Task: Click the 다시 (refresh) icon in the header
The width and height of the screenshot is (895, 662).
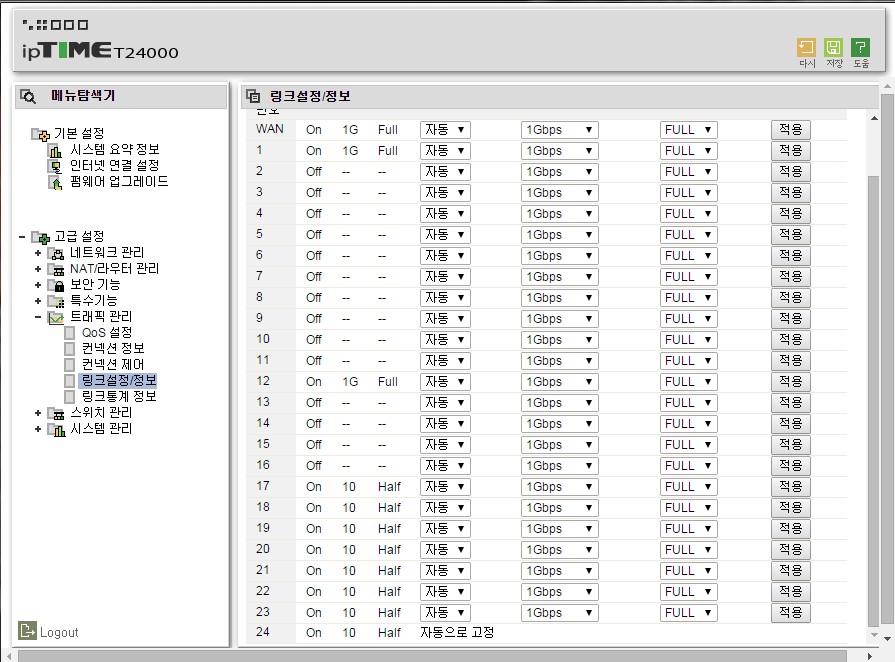Action: 807,47
